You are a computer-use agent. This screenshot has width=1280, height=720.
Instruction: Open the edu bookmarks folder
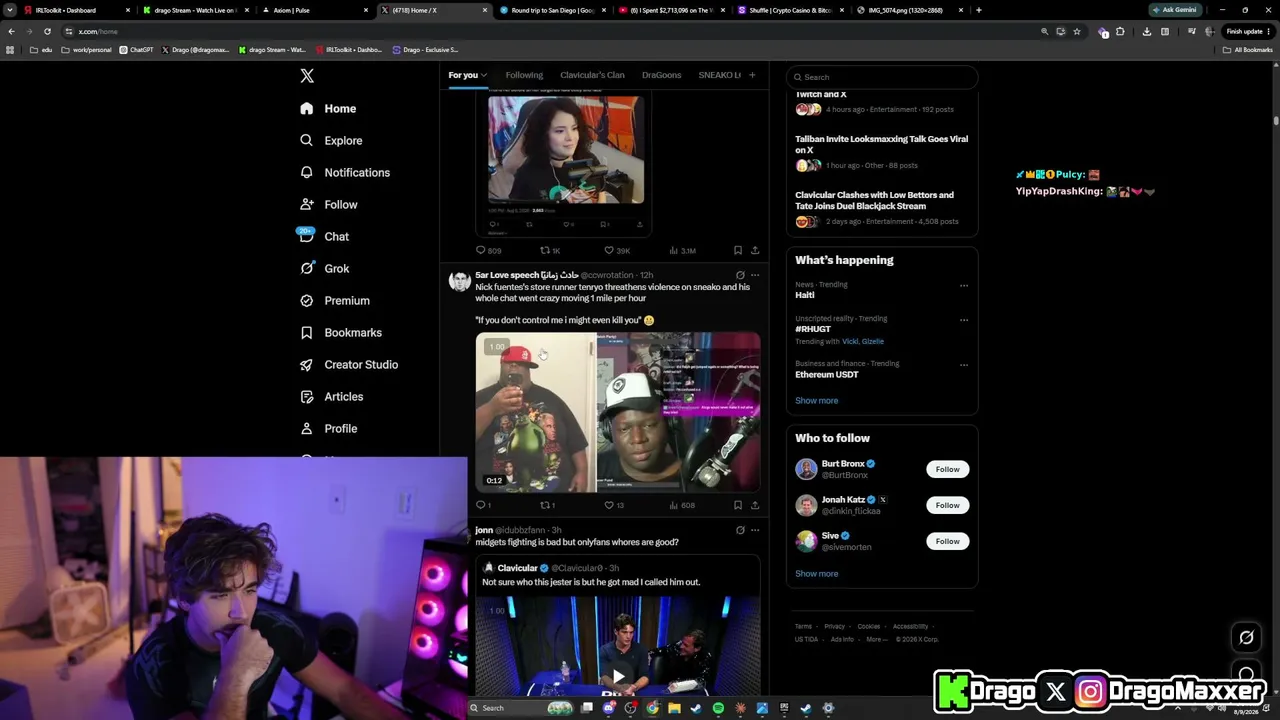pyautogui.click(x=41, y=49)
